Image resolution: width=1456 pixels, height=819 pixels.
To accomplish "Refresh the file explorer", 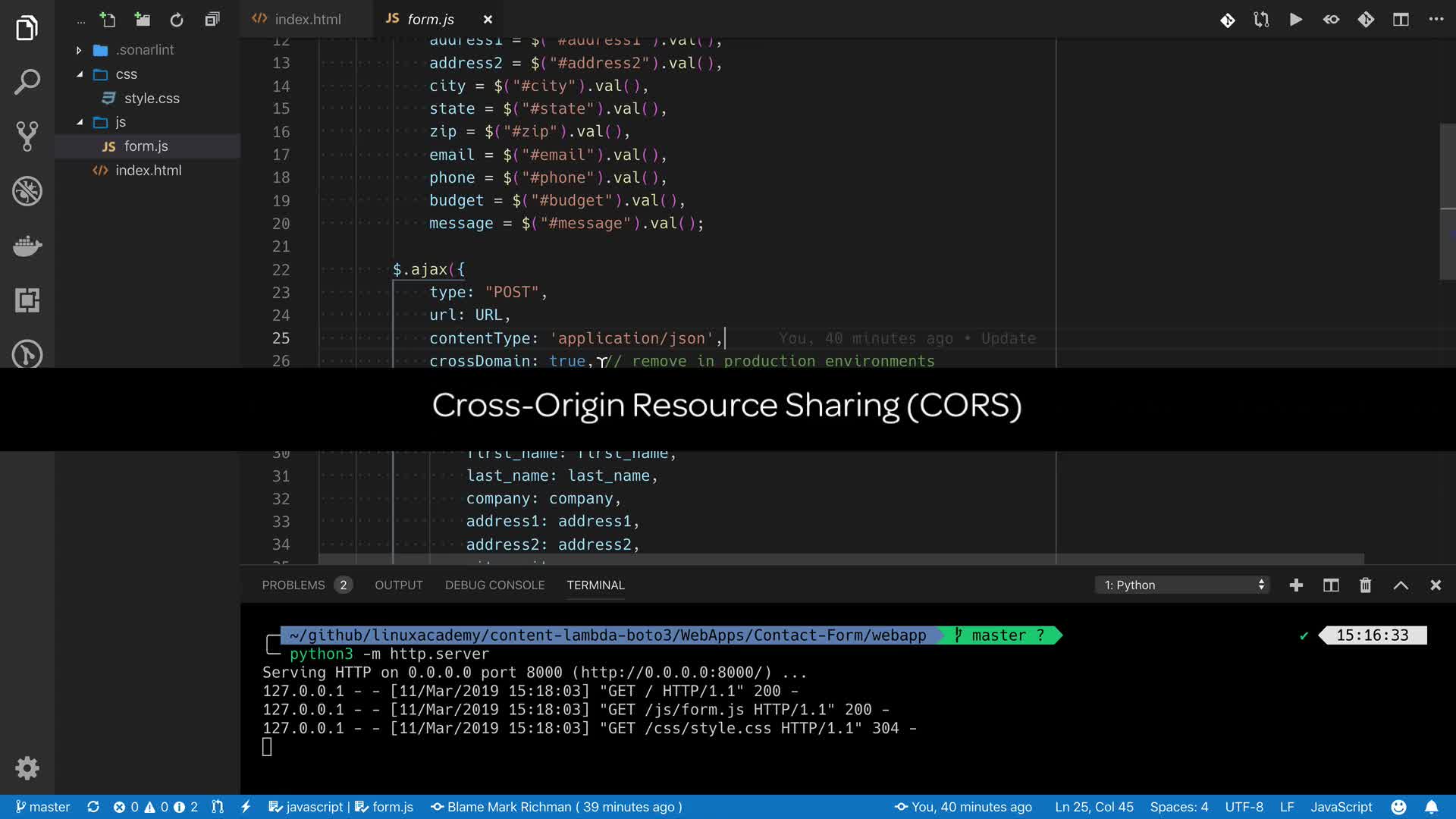I will 177,20.
